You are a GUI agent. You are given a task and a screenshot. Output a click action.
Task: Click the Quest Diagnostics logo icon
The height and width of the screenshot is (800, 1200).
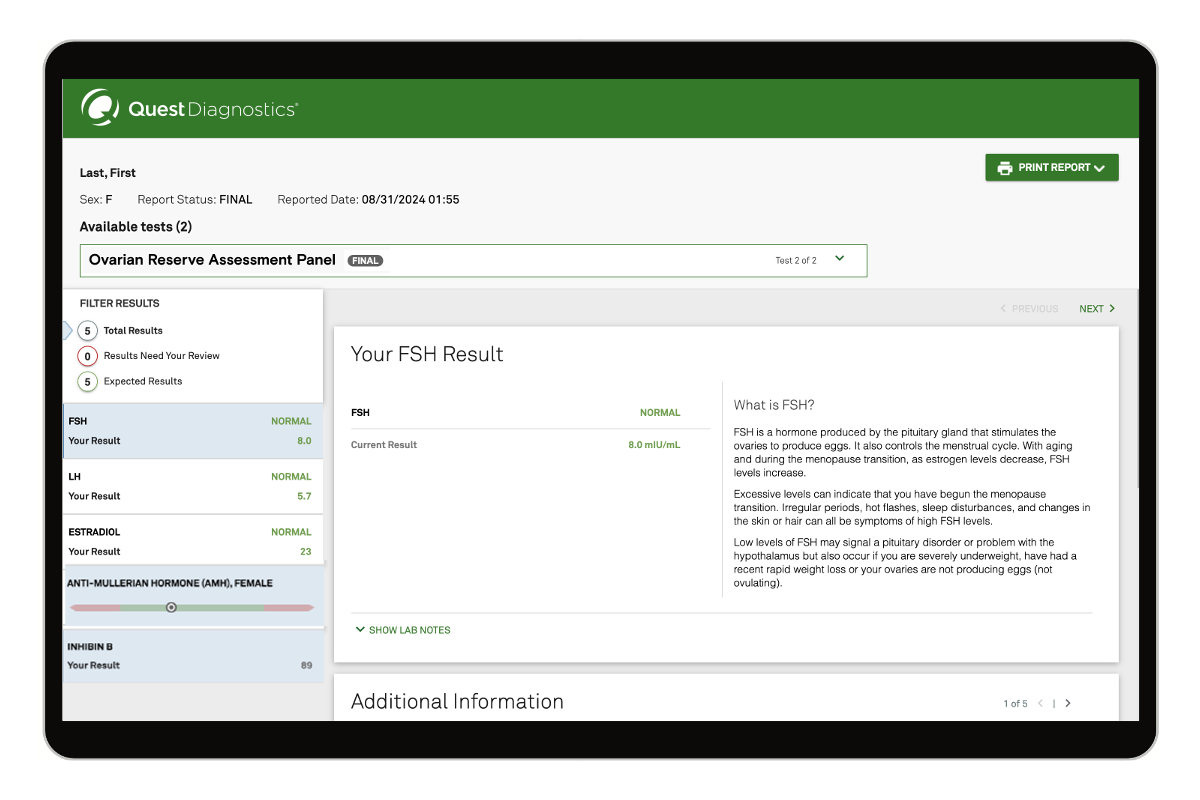[100, 108]
